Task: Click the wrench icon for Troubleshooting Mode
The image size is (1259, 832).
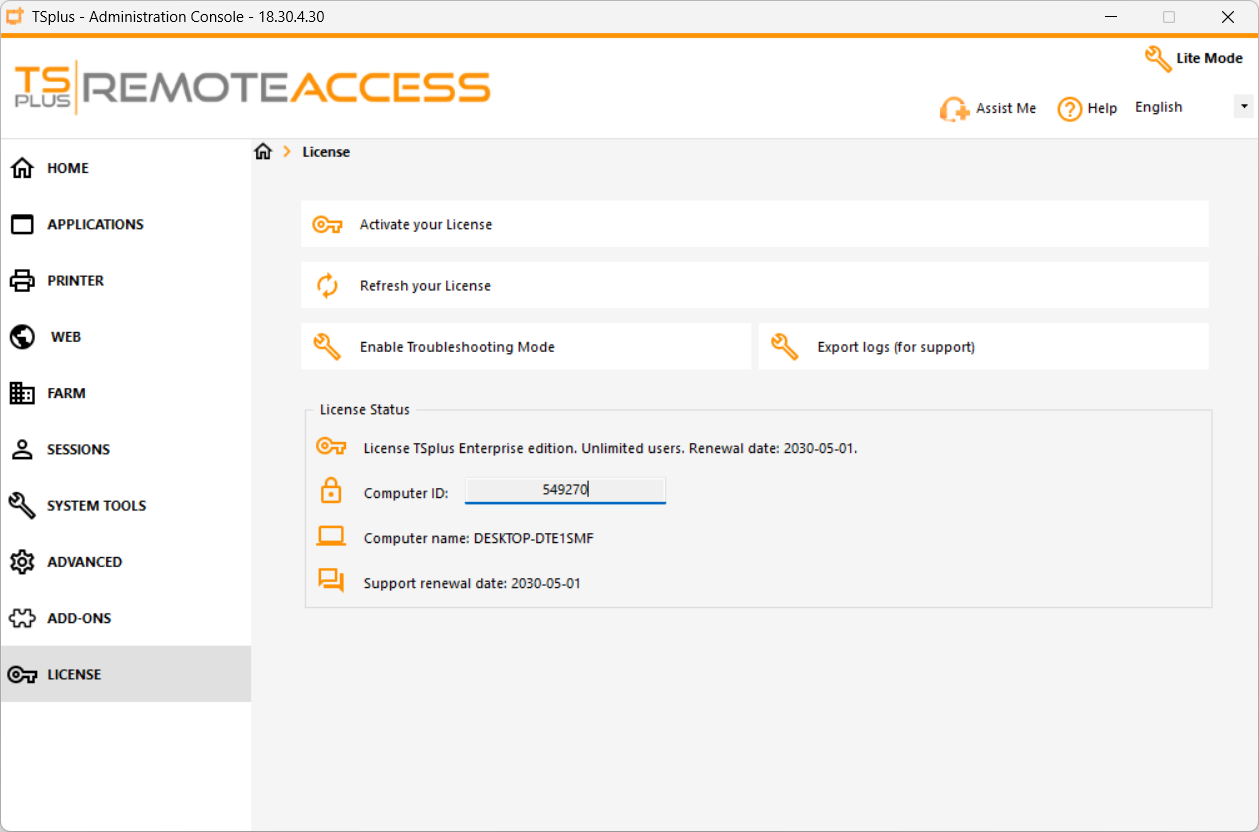Action: (328, 347)
